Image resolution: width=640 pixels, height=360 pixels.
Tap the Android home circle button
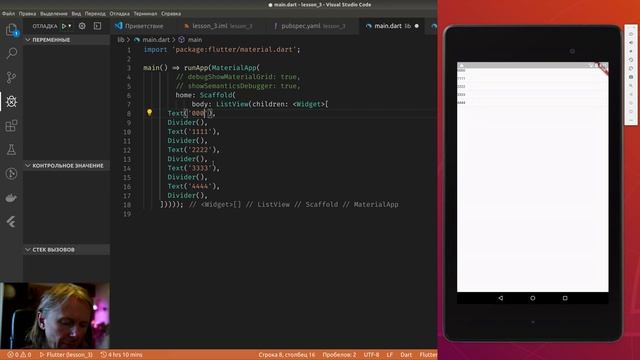[x=533, y=298]
